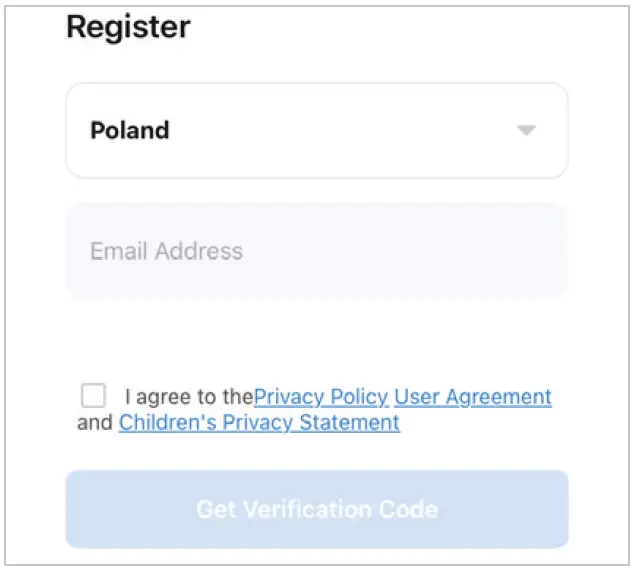Click the Email Address input field

316,250
